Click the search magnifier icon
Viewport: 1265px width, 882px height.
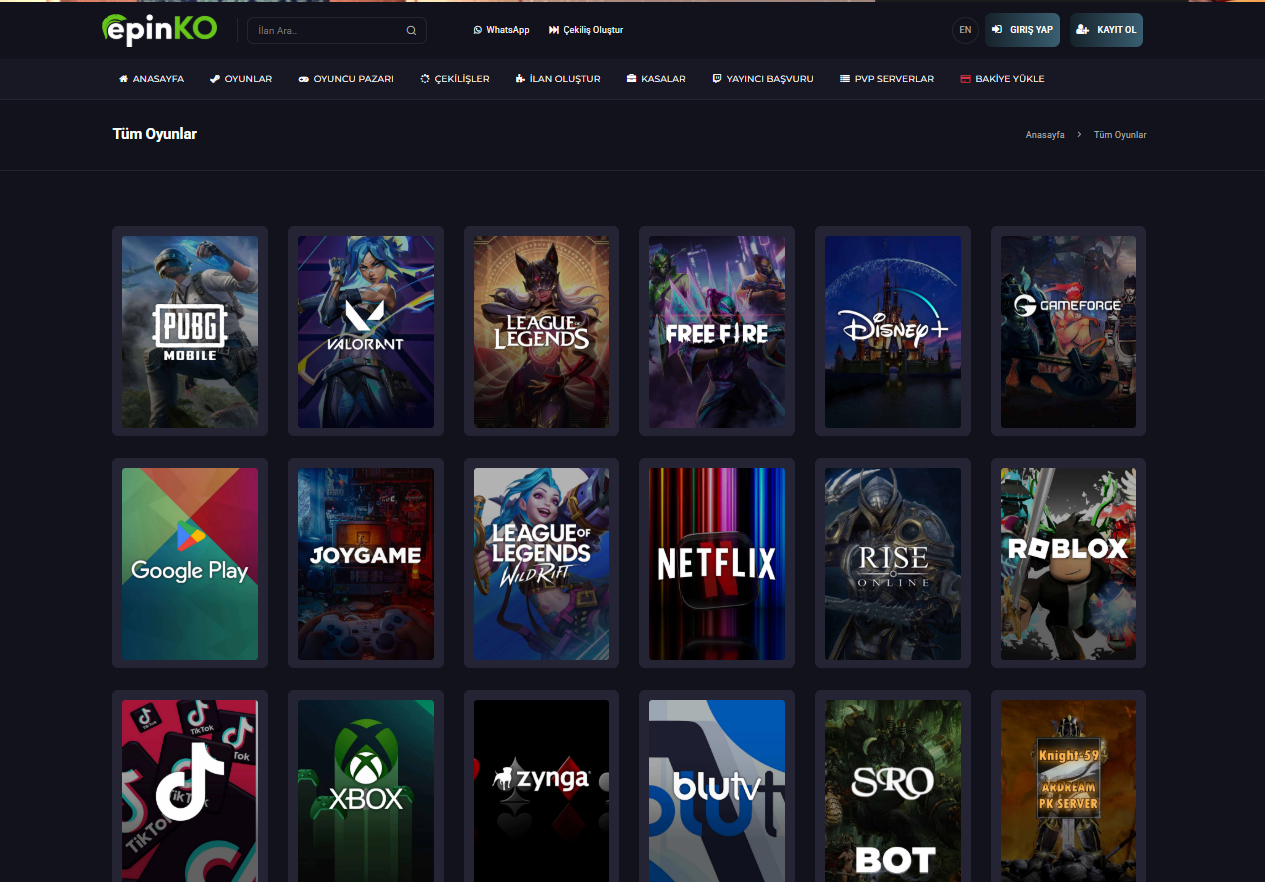(411, 31)
